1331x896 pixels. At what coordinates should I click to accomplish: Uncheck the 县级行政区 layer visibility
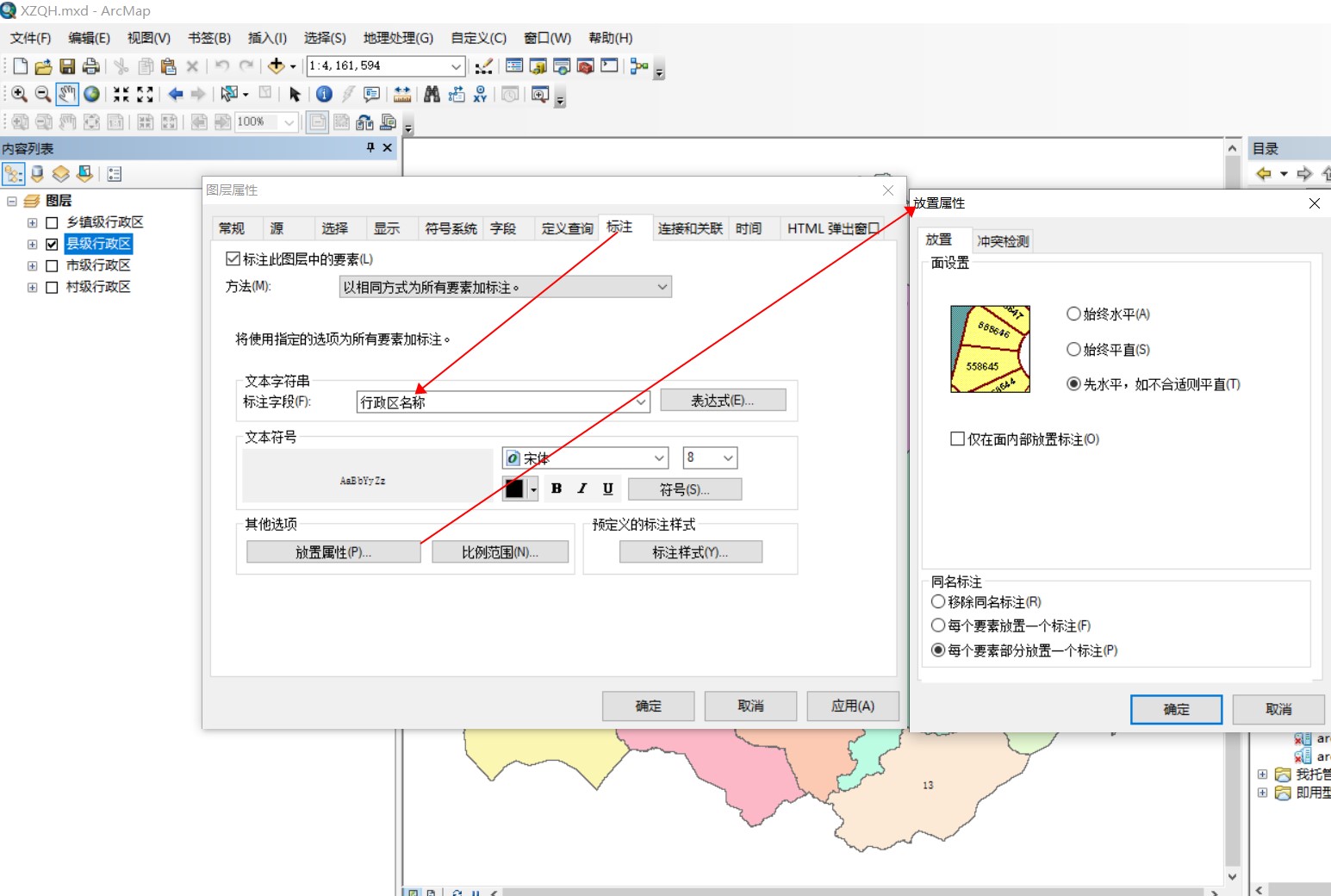[52, 243]
